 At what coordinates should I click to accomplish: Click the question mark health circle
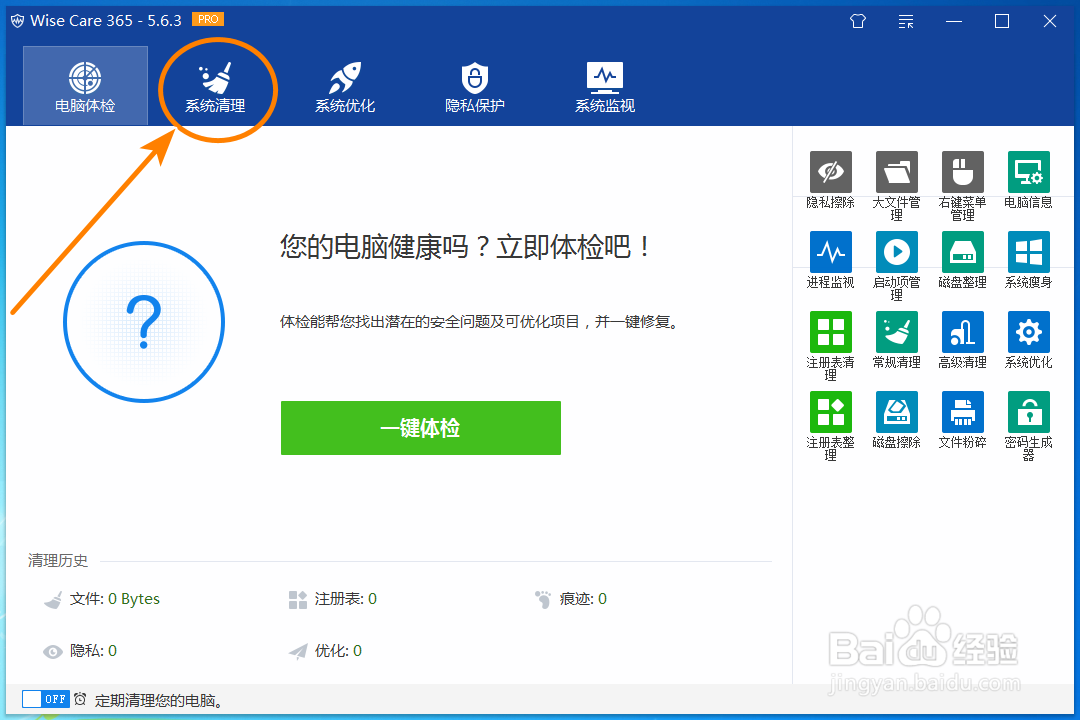click(x=144, y=322)
